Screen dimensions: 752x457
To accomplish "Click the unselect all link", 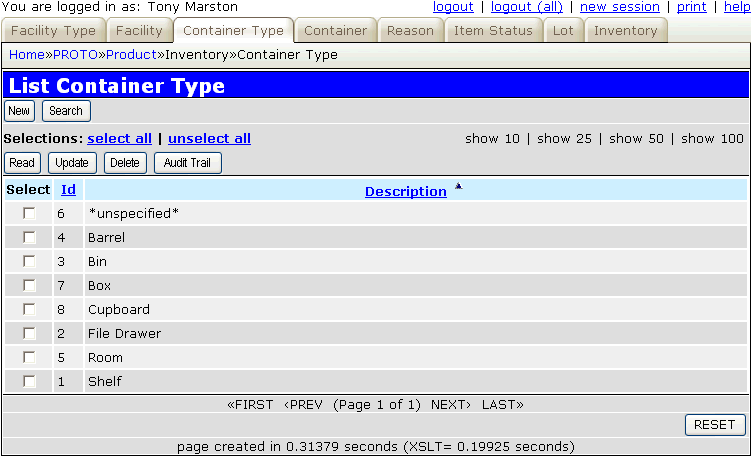I will pyautogui.click(x=209, y=139).
